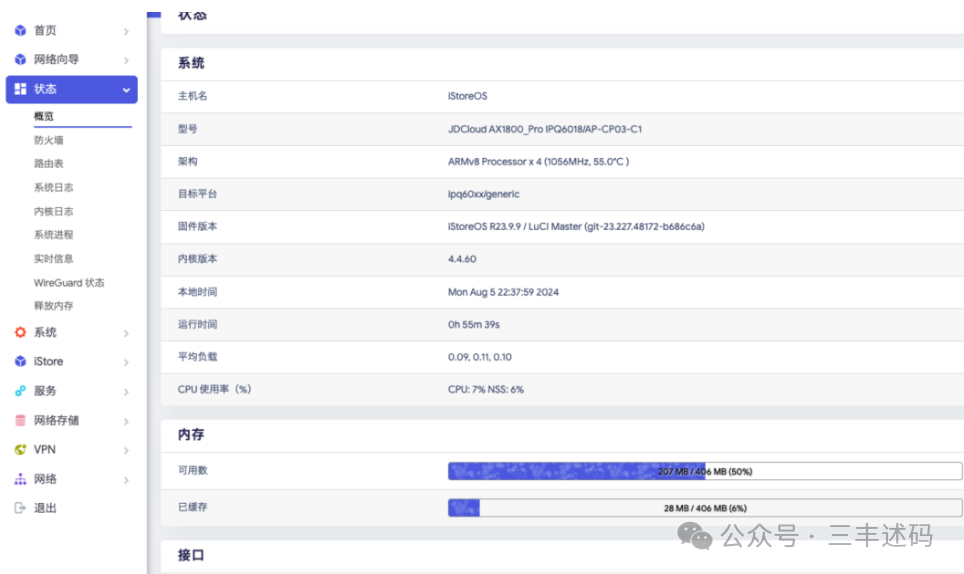Expand the VPN menu chevron
This screenshot has height=574, width=964.
coord(126,450)
